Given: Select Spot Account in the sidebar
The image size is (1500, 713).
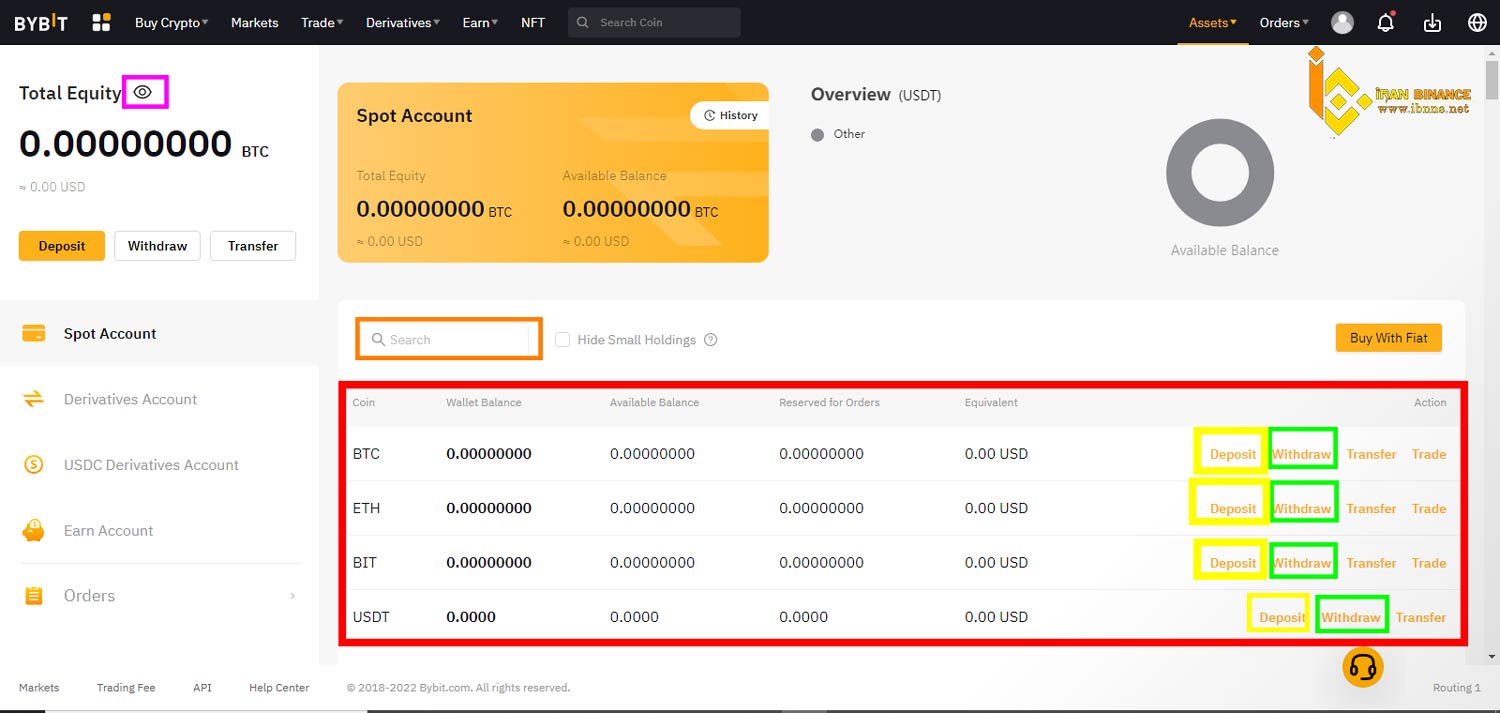Looking at the screenshot, I should coord(160,334).
